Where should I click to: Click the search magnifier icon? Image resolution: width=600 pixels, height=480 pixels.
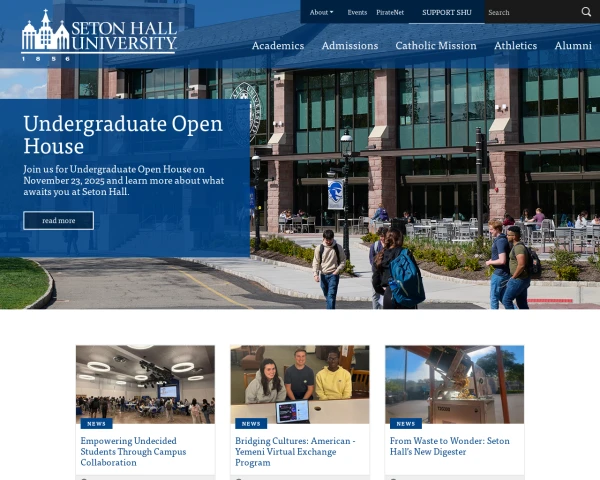[586, 12]
